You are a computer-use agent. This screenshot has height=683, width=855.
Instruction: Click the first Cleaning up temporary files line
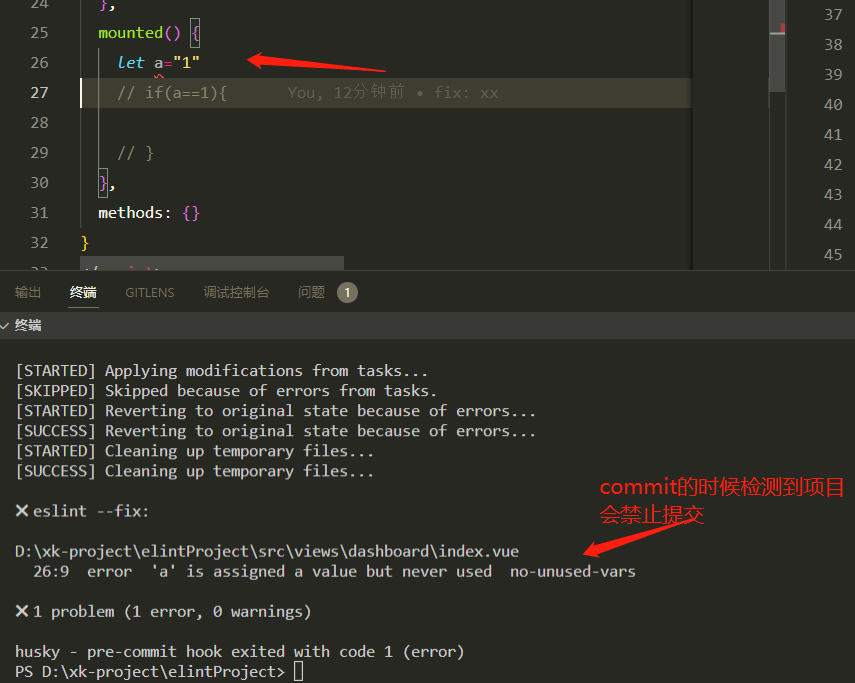tap(195, 451)
